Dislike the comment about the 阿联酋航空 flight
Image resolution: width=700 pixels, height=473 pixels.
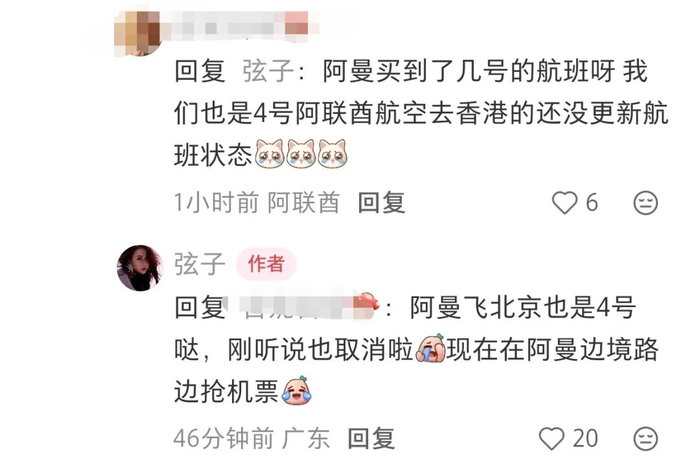point(646,203)
